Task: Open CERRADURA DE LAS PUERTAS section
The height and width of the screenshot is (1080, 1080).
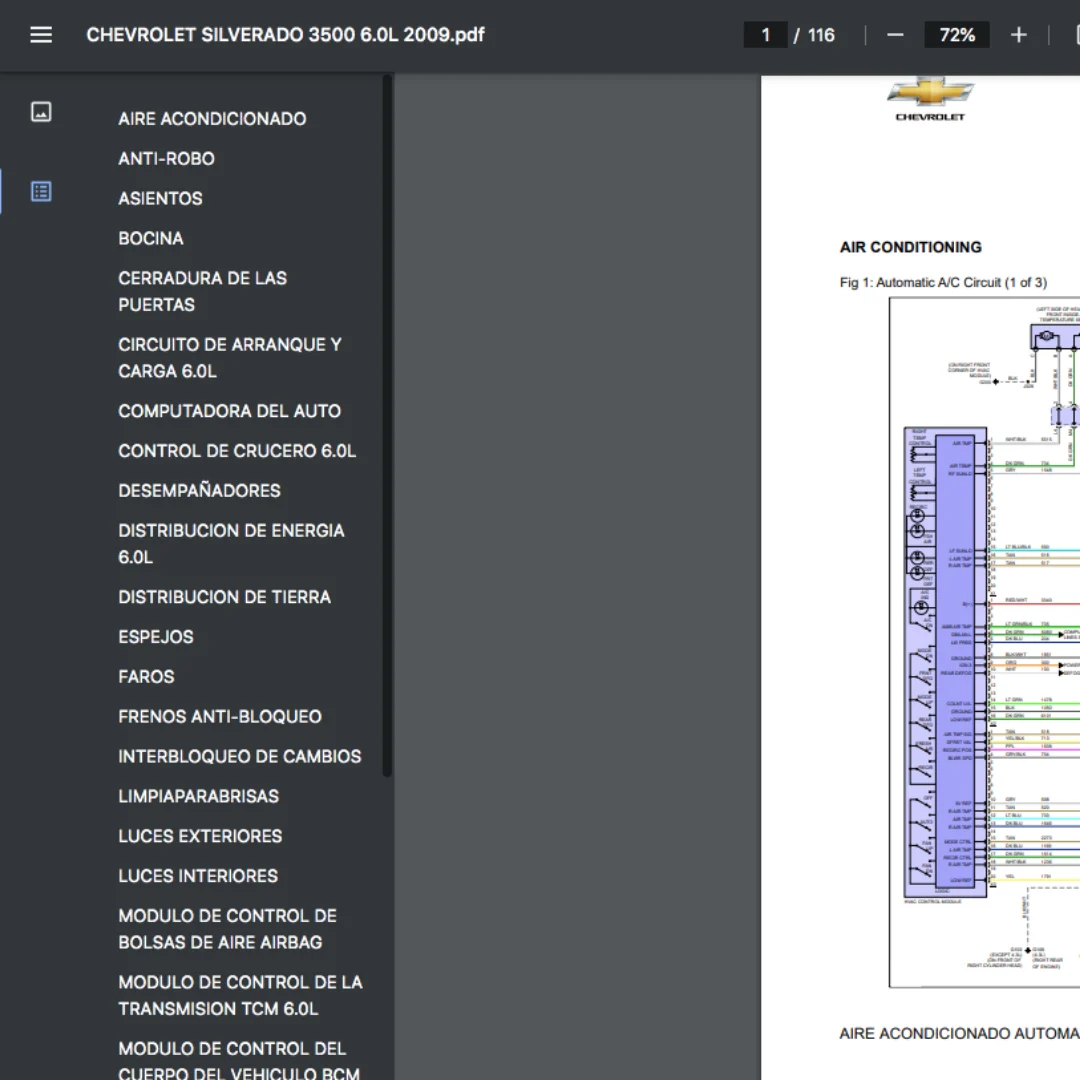Action: 202,291
